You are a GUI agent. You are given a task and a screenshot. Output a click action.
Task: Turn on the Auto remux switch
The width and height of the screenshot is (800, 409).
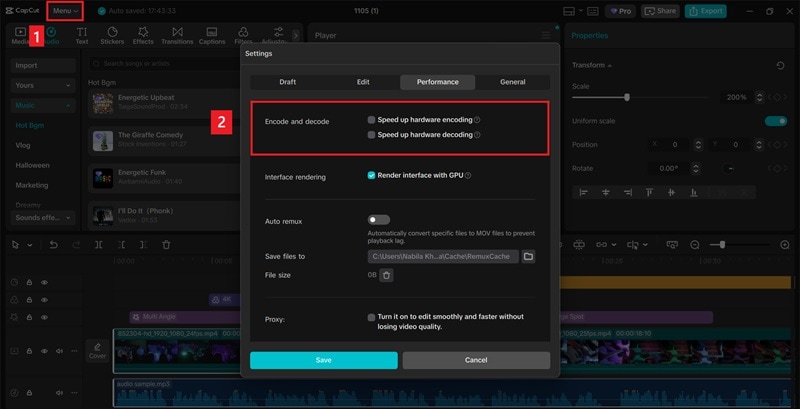tap(379, 220)
